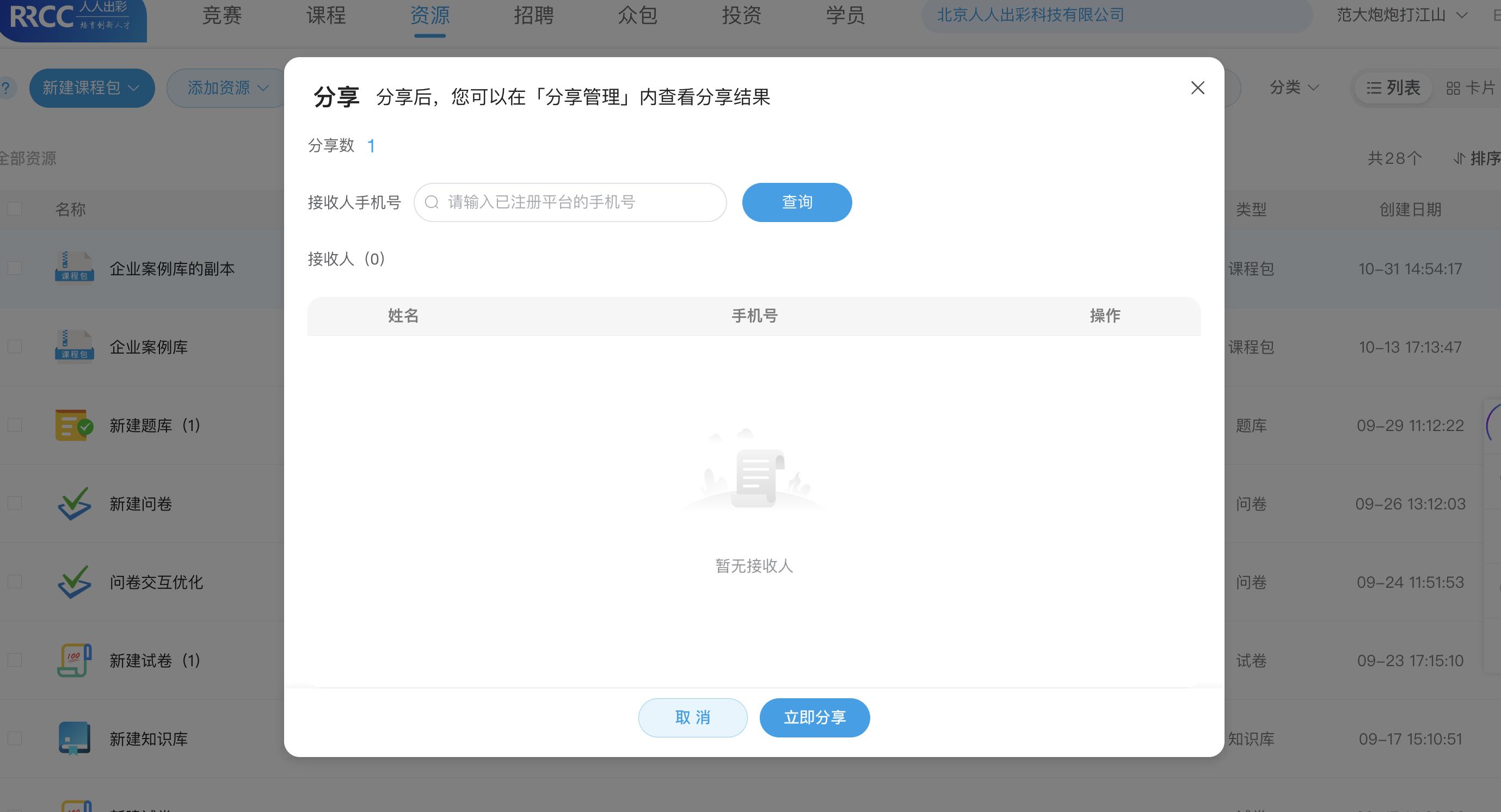Expand the 新建课程包 dropdown
The image size is (1501, 812).
click(91, 88)
